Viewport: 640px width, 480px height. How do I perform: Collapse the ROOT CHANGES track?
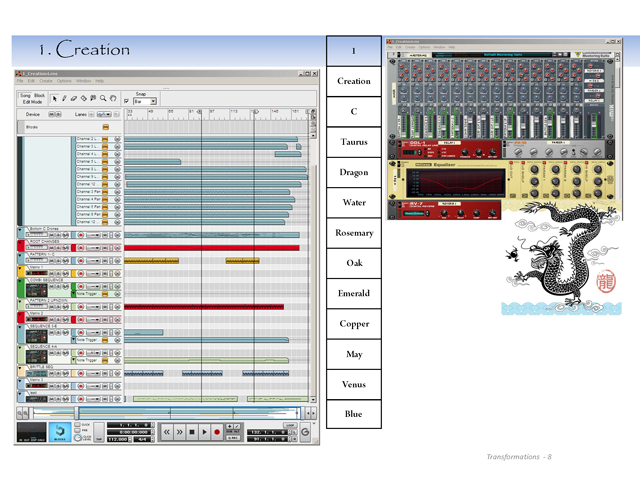click(20, 242)
